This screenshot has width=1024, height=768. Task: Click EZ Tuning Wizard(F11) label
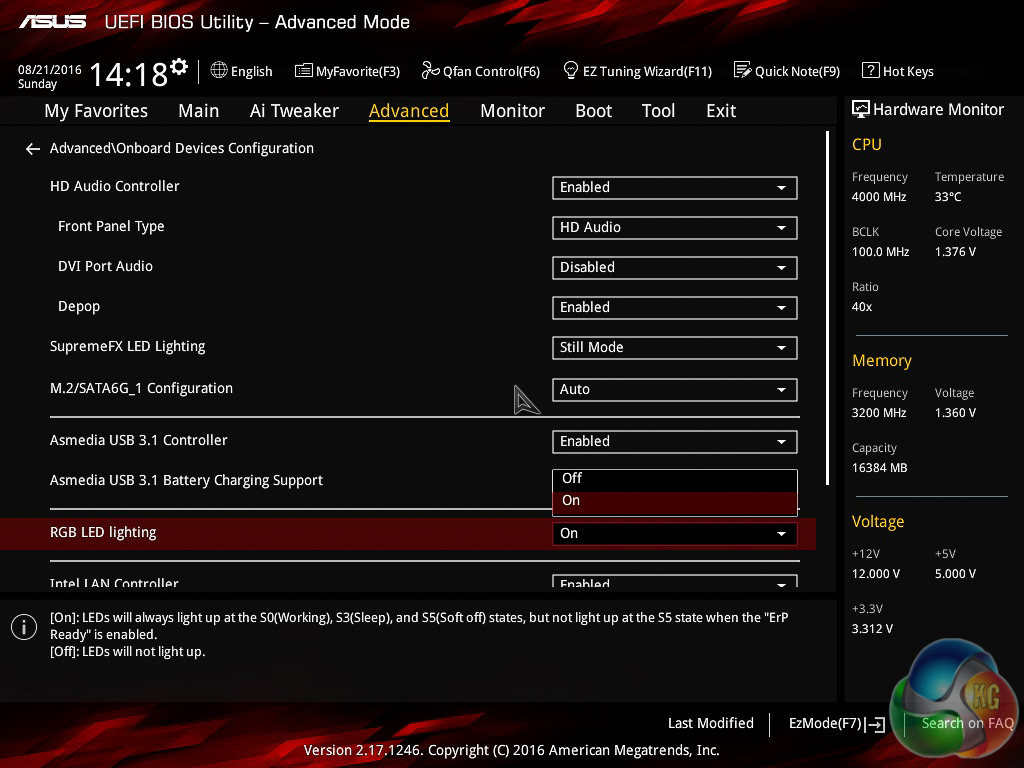coord(647,71)
